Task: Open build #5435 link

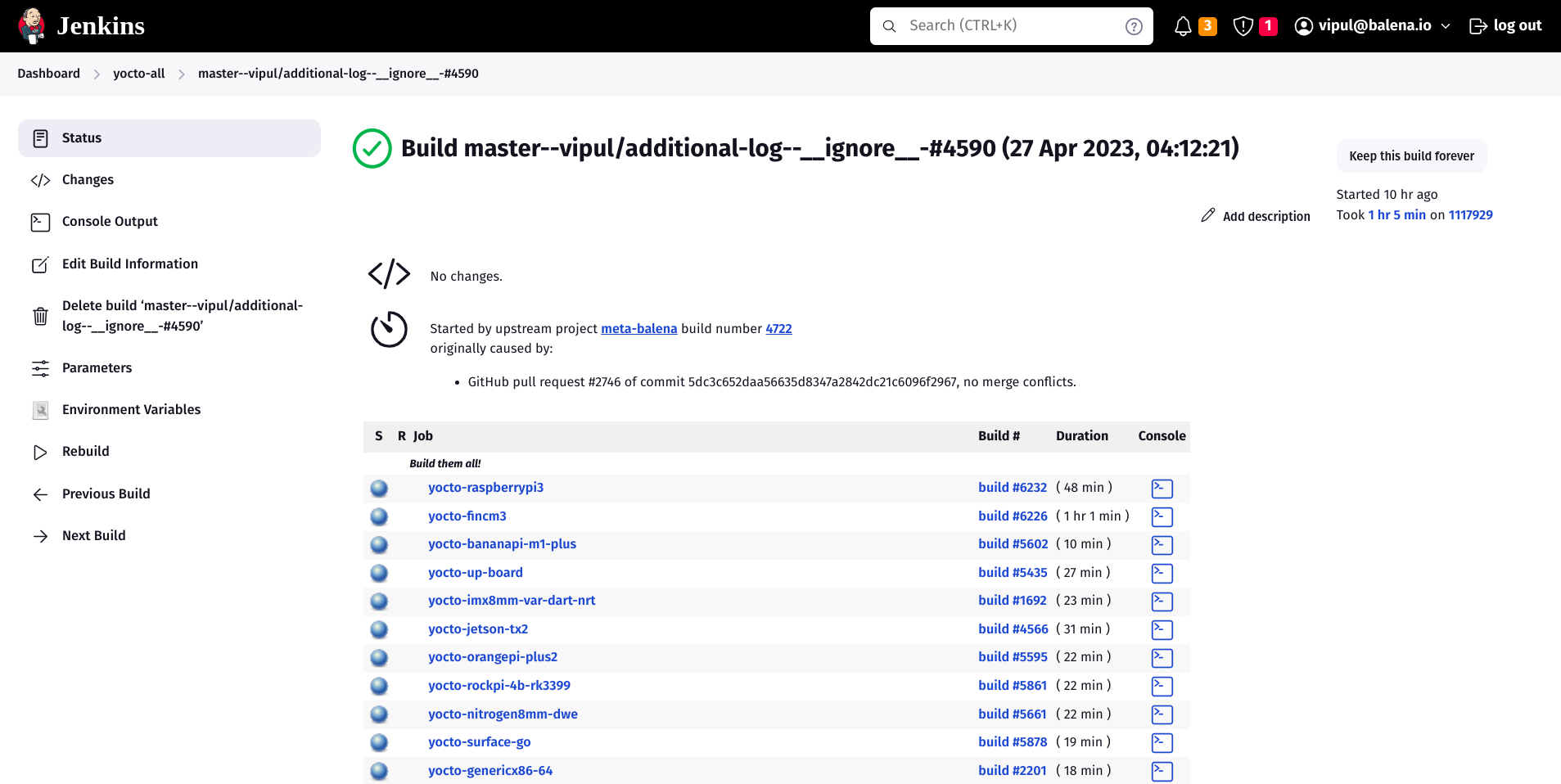Action: (x=1013, y=572)
